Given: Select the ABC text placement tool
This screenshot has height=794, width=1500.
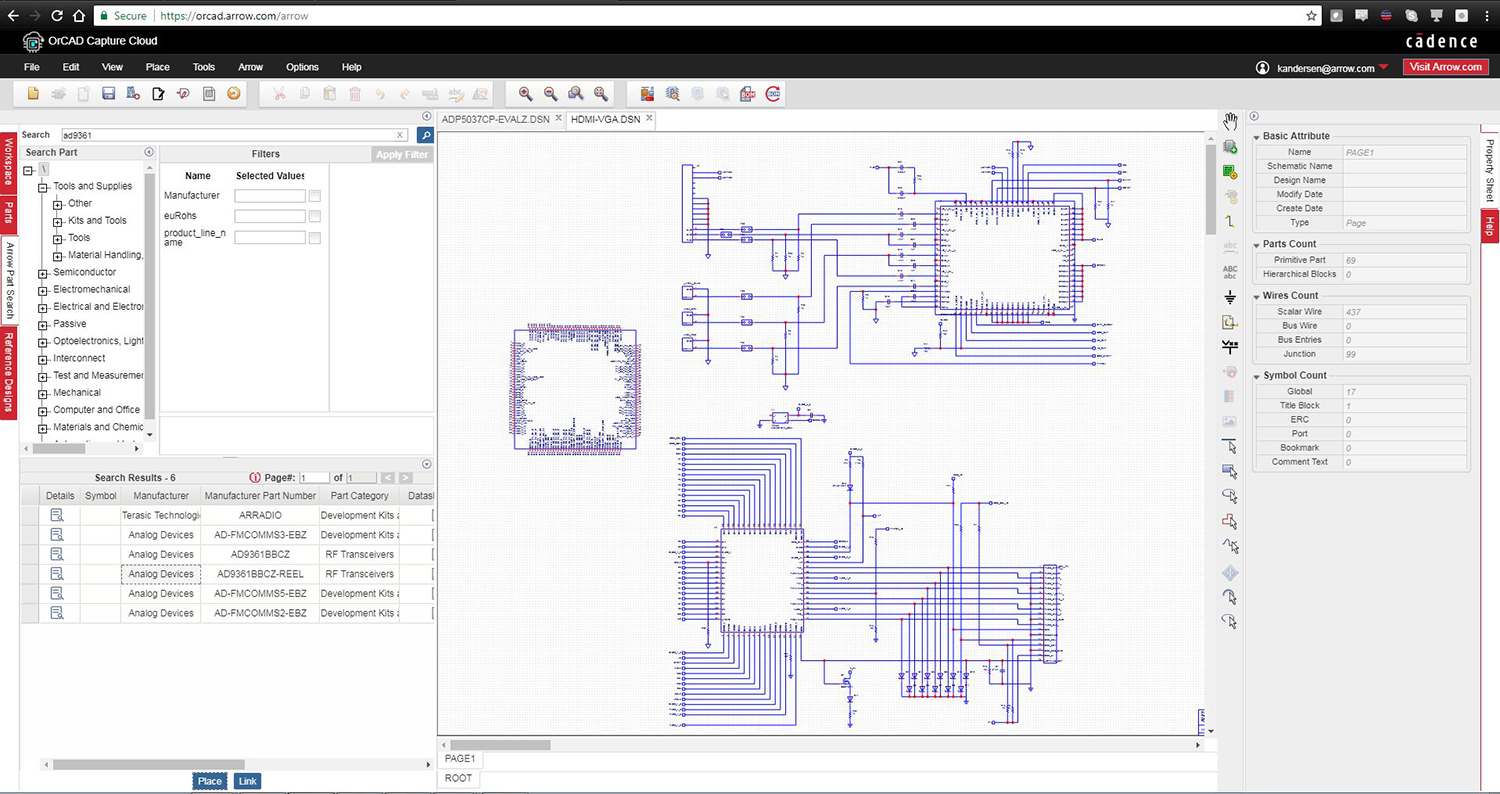Looking at the screenshot, I should click(x=1230, y=271).
